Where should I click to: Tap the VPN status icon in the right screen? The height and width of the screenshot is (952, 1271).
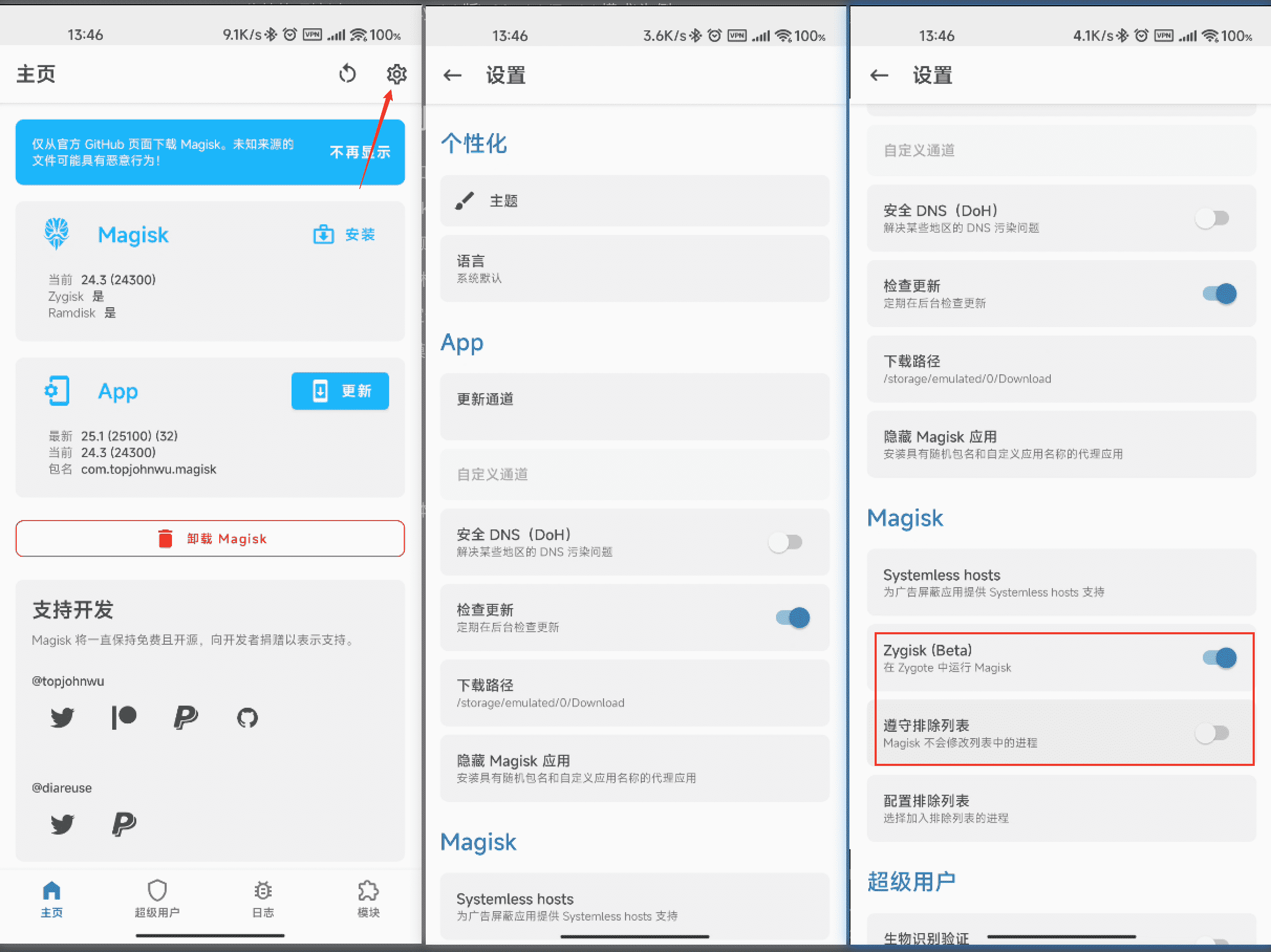pyautogui.click(x=1164, y=36)
